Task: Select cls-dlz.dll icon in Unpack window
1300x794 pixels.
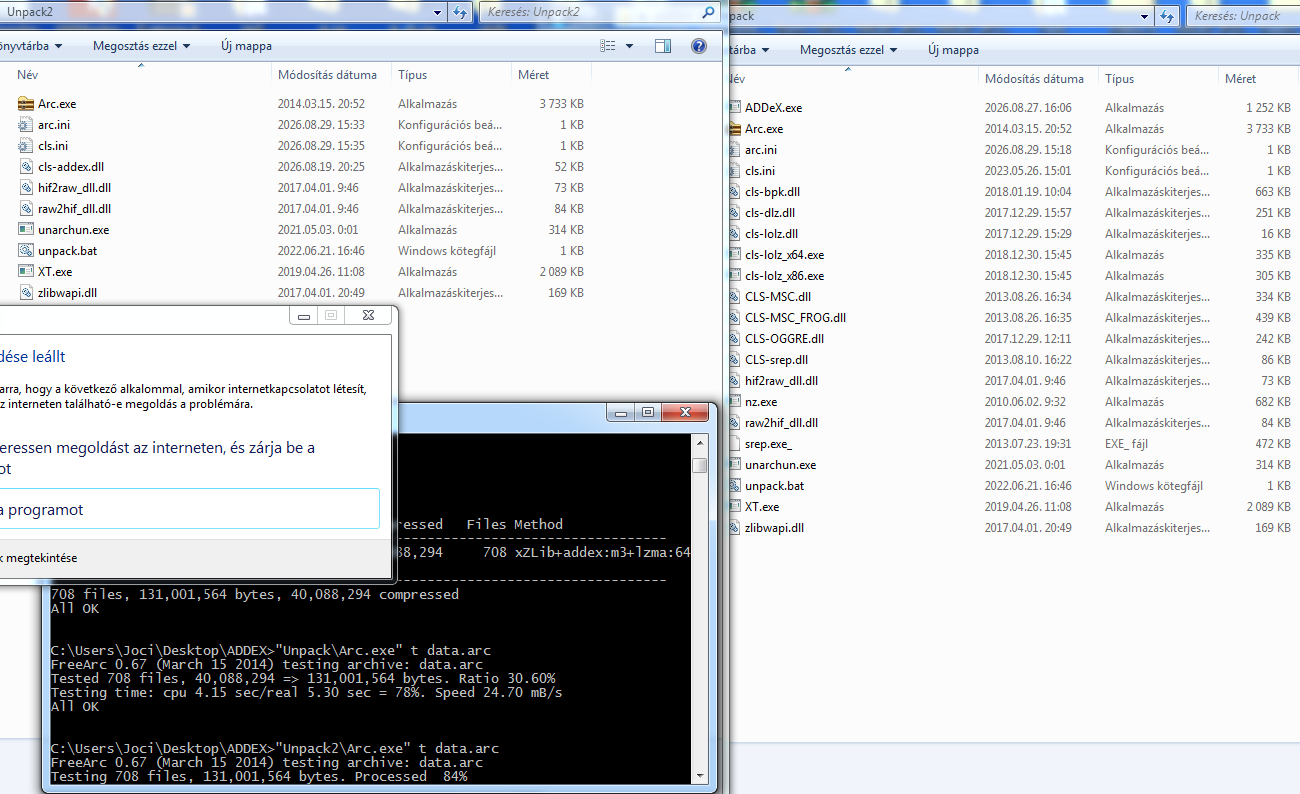Action: click(735, 213)
